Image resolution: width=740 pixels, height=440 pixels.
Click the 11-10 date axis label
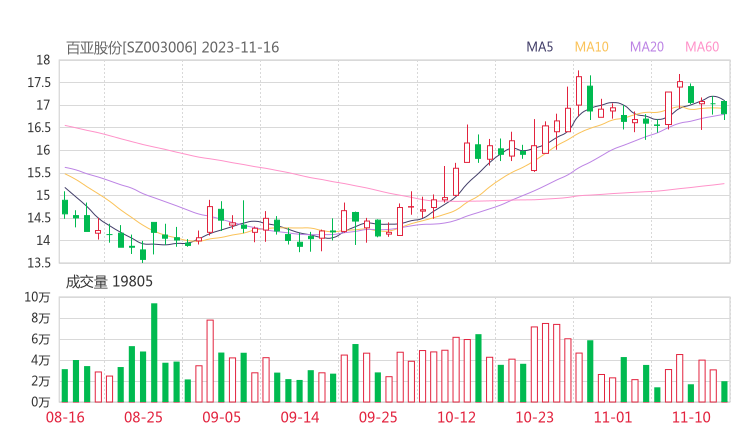click(x=691, y=417)
